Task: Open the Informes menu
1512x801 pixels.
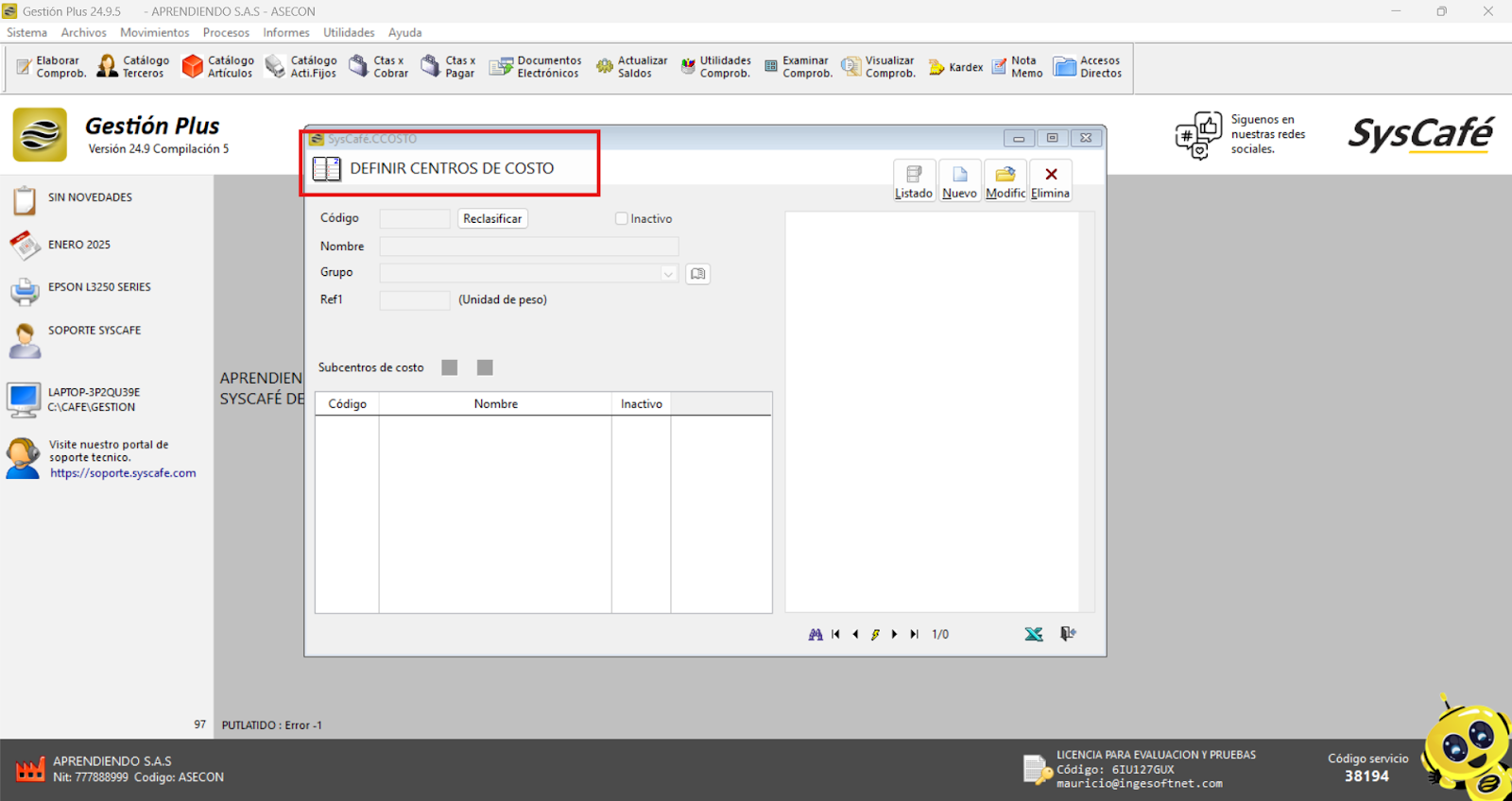Action: click(285, 32)
